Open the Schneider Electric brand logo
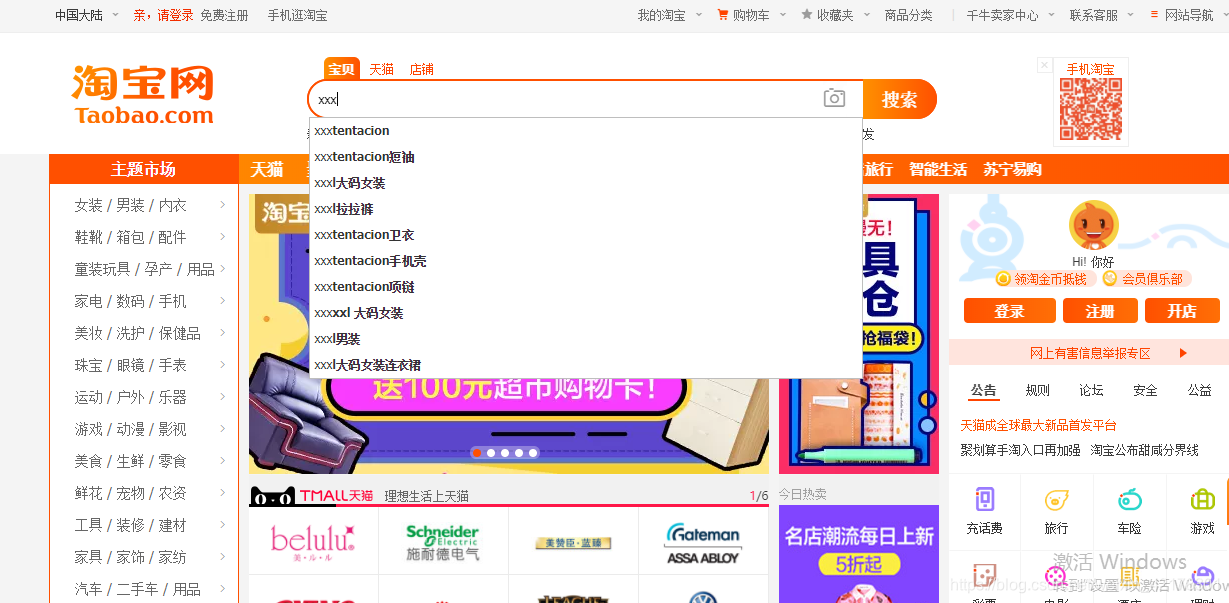Image resolution: width=1229 pixels, height=603 pixels. [443, 541]
